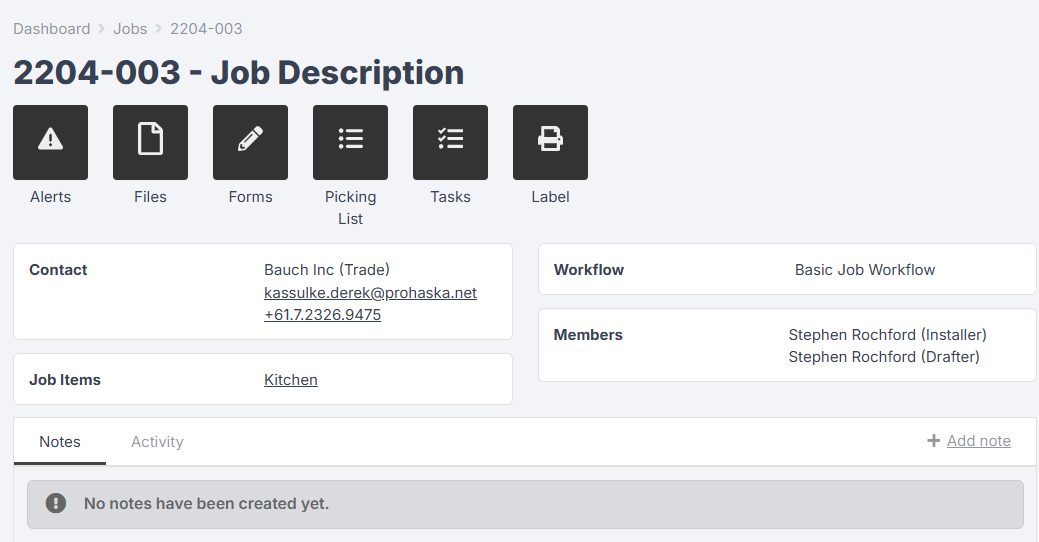This screenshot has width=1039, height=542.
Task: Click the Contact field label
Action: coord(58,270)
